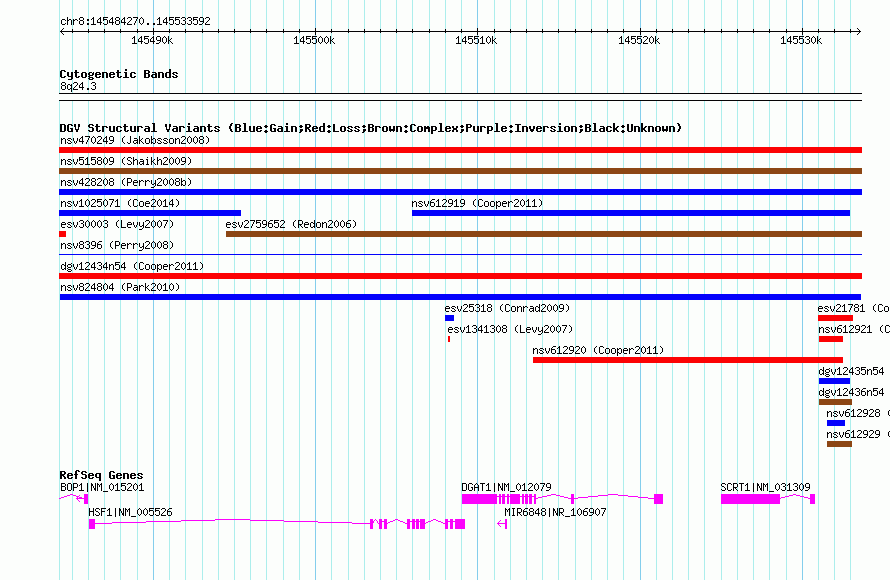Open the nsv612920 (Cooper2011) label
The height and width of the screenshot is (580, 890).
coord(598,350)
